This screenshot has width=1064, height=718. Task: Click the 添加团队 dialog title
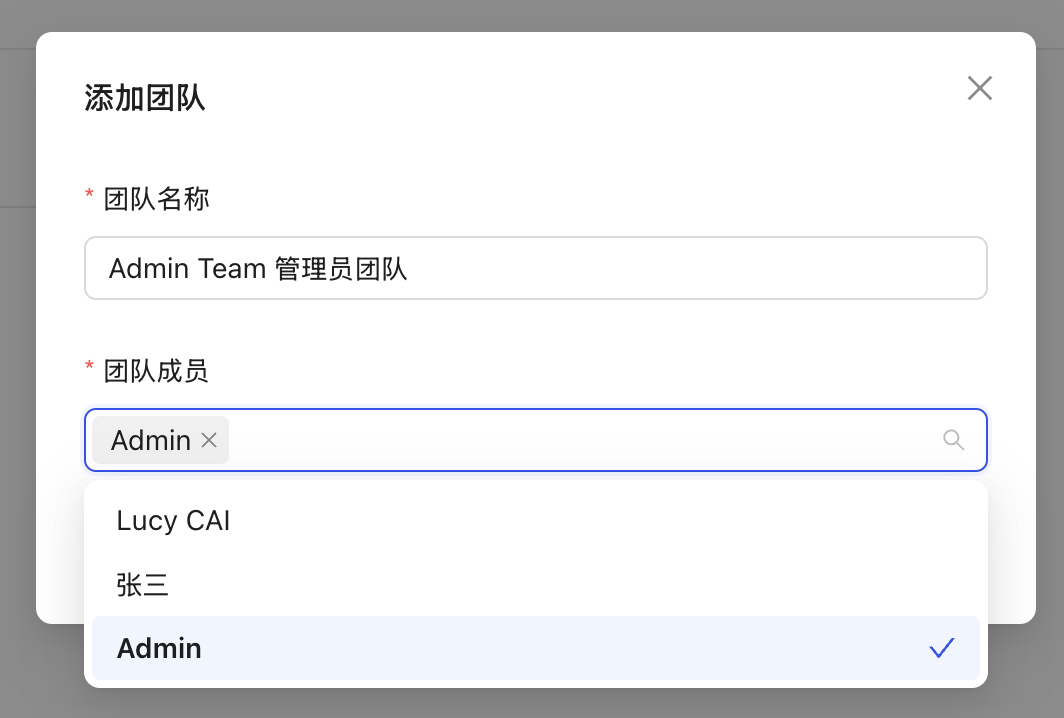144,97
